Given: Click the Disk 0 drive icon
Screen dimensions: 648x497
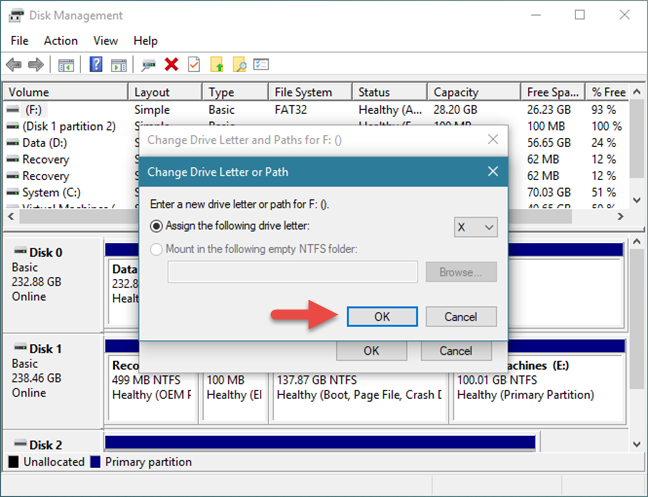Looking at the screenshot, I should click(x=20, y=251).
